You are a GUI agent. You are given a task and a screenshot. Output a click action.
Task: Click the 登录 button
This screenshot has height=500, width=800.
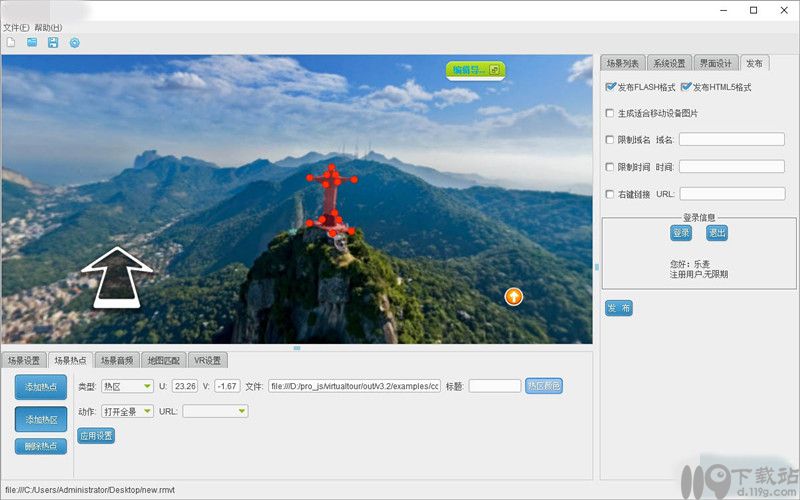point(681,233)
